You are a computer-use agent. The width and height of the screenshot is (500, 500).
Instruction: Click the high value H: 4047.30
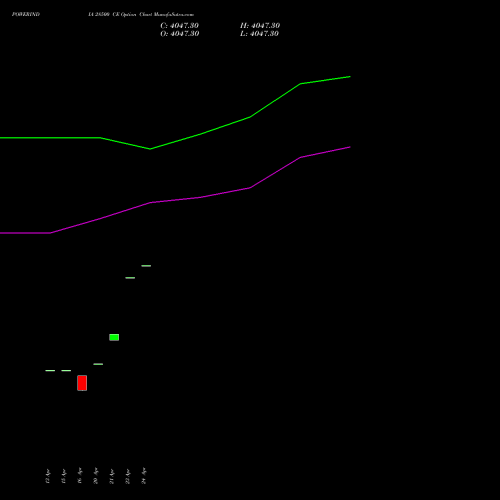click(x=260, y=26)
